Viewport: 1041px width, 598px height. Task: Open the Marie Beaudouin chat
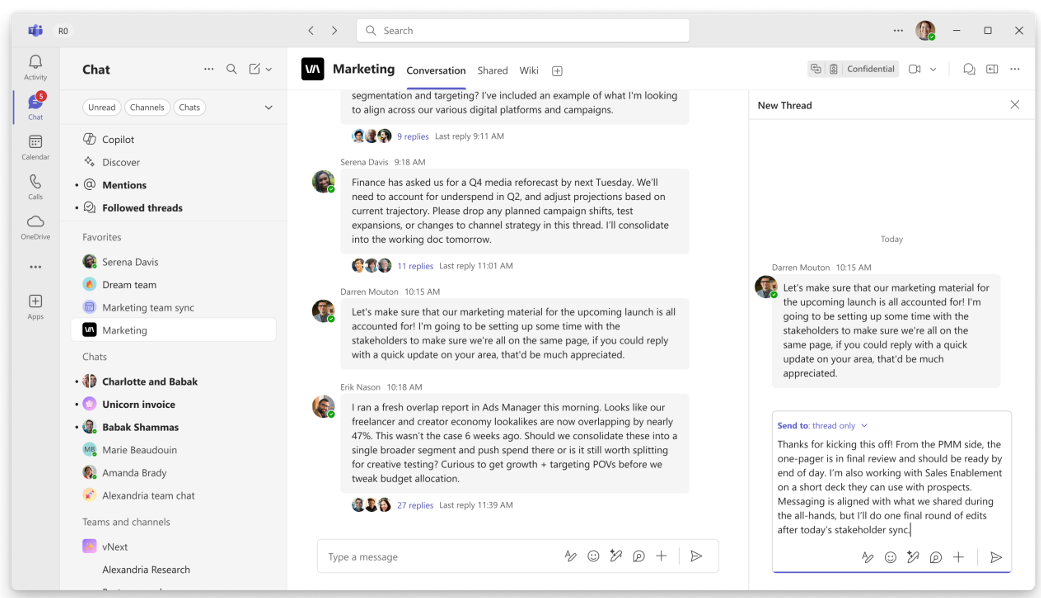174,450
